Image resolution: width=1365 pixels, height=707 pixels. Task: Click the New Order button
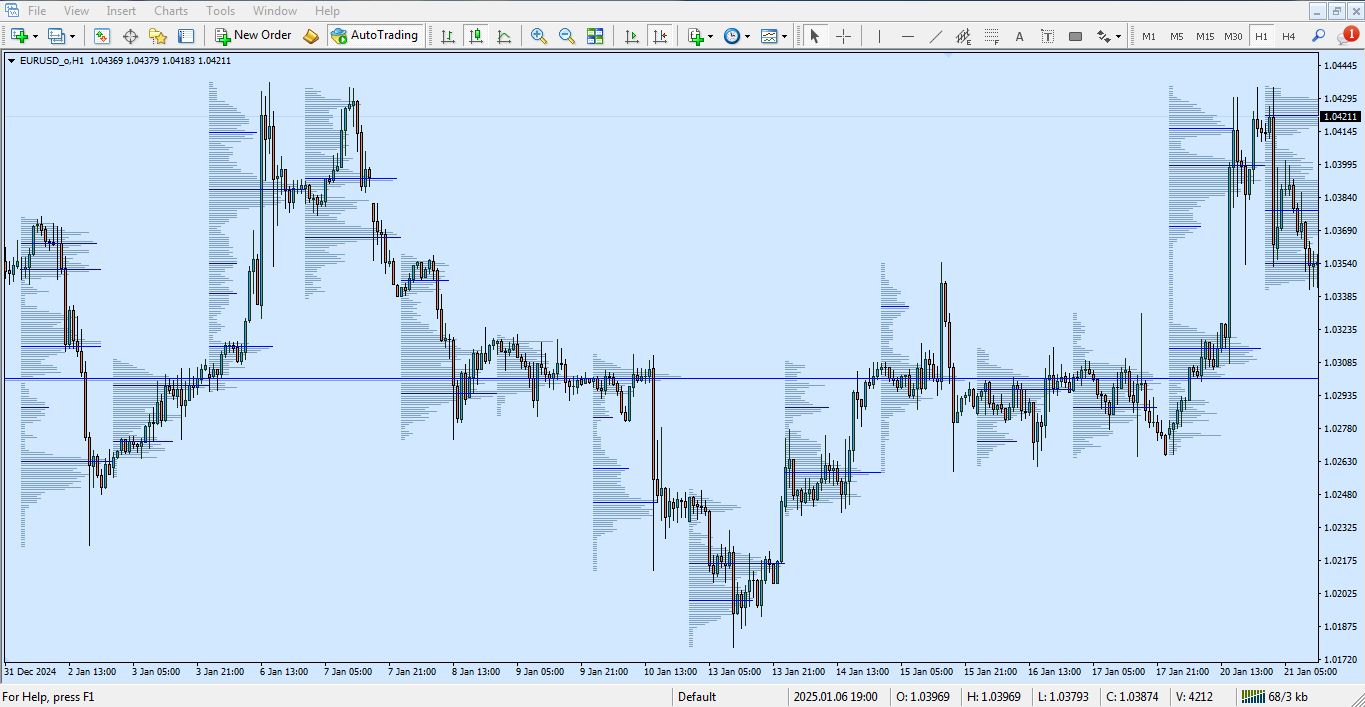(x=253, y=36)
